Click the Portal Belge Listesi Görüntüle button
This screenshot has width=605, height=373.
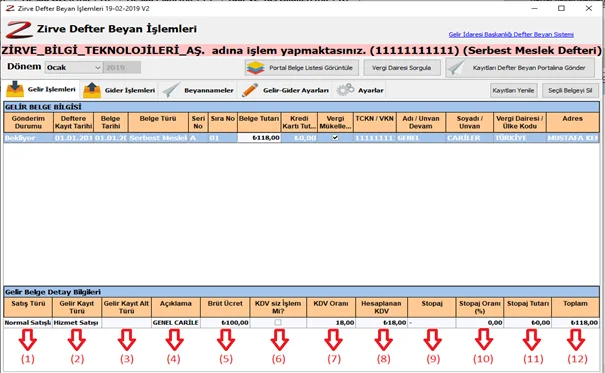302,68
